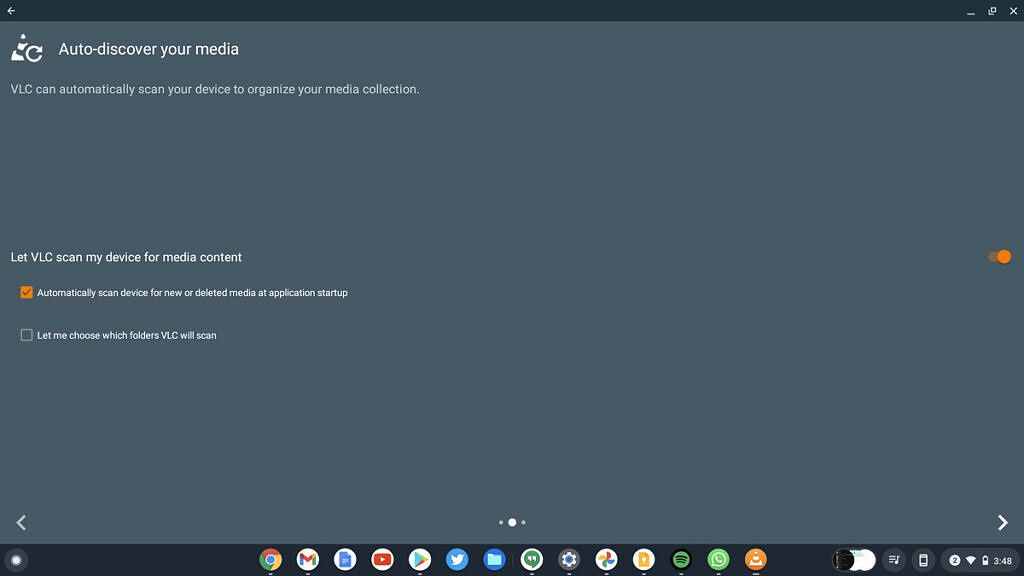
Task: Open the Phone Hub icon in the tray
Action: tap(922, 560)
